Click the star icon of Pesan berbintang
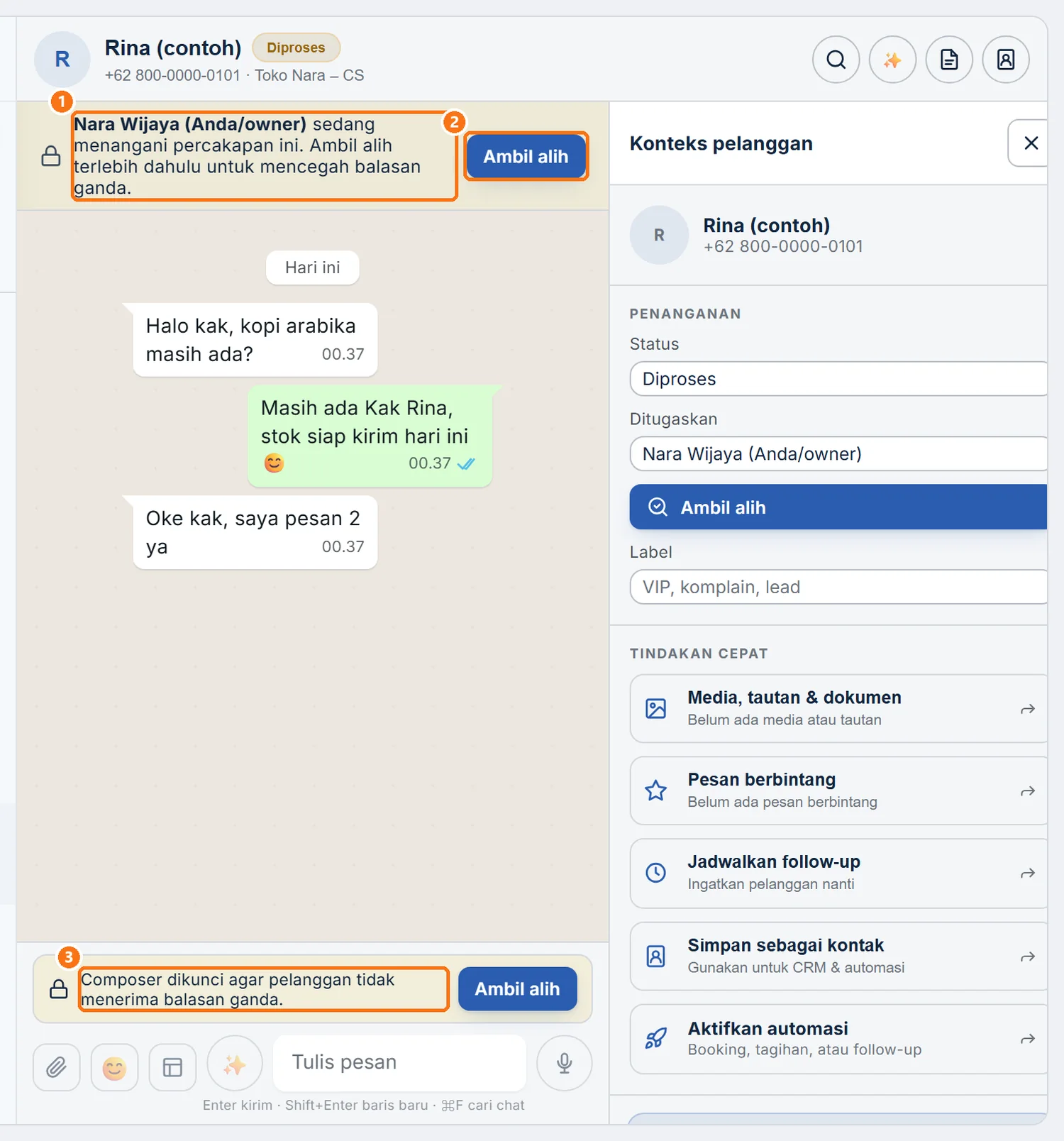The image size is (1064, 1141). pyautogui.click(x=656, y=790)
